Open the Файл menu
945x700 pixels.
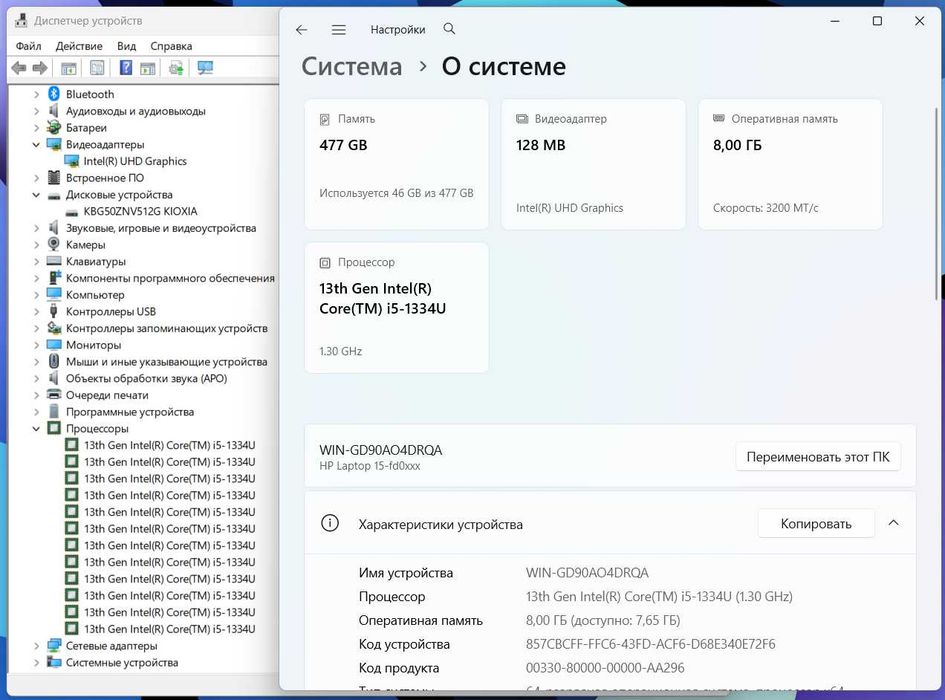pos(28,46)
